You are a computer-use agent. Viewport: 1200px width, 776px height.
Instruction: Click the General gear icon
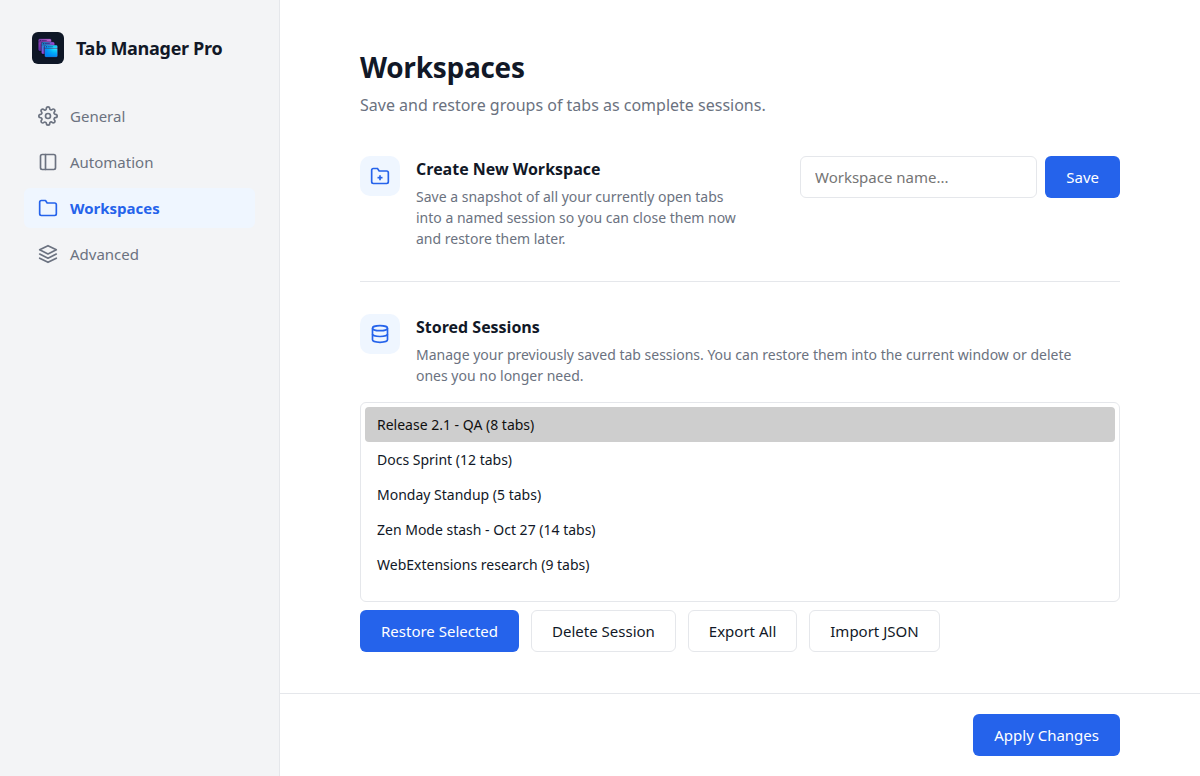(x=48, y=116)
